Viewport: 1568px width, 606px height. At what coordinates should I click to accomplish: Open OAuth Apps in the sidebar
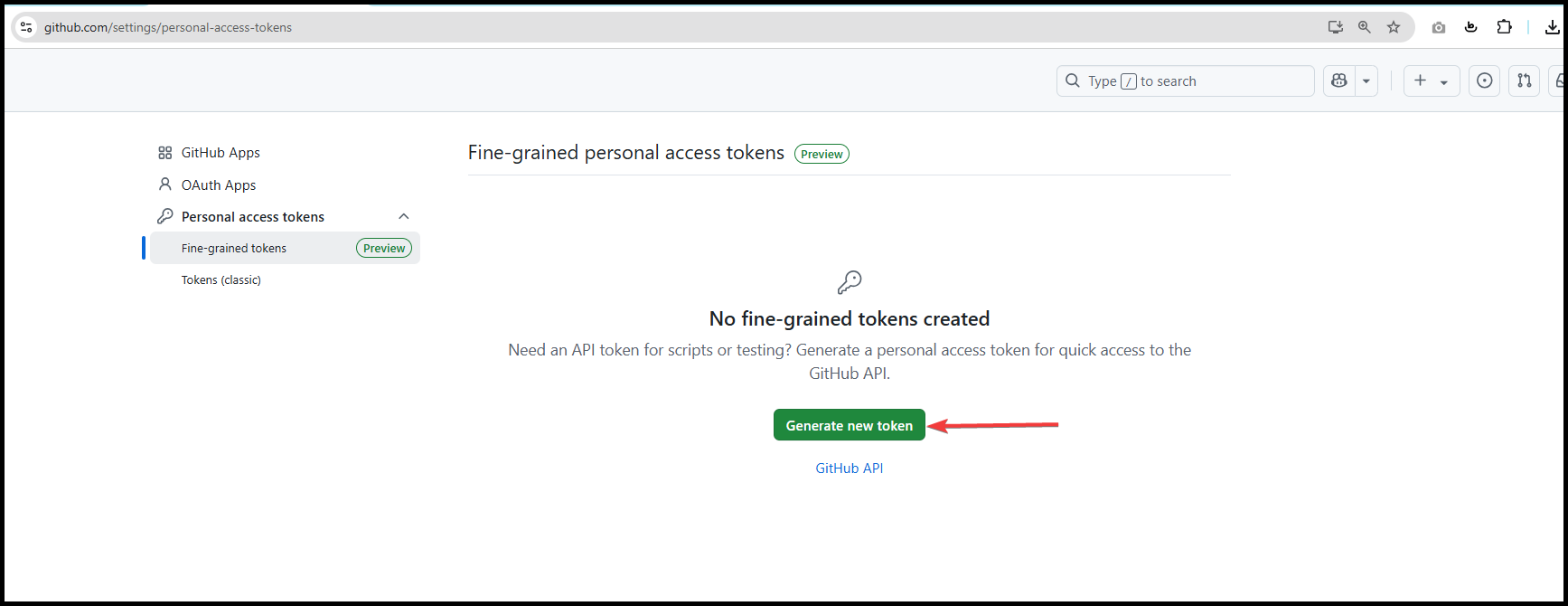click(x=219, y=185)
